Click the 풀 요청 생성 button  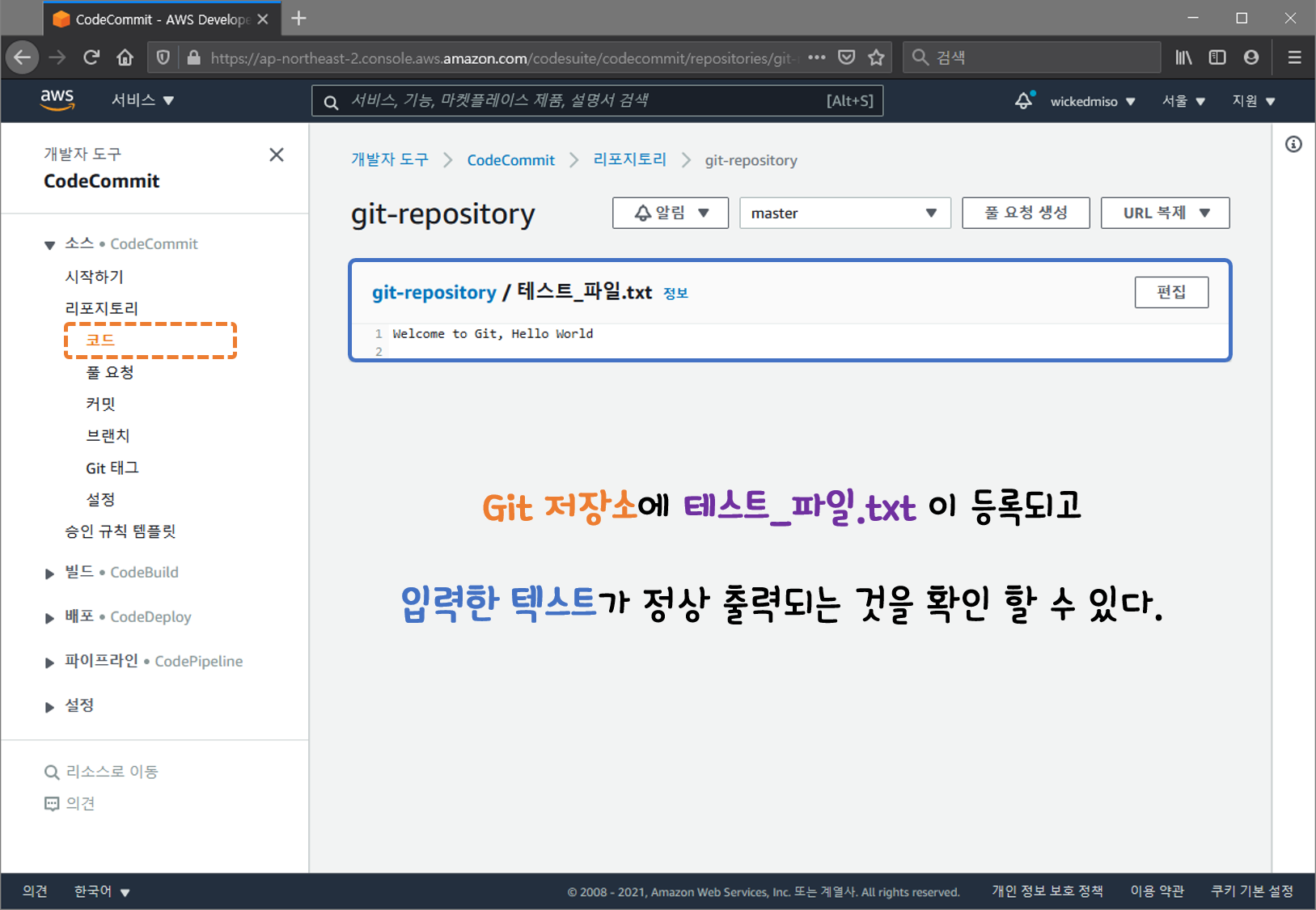pos(1026,213)
